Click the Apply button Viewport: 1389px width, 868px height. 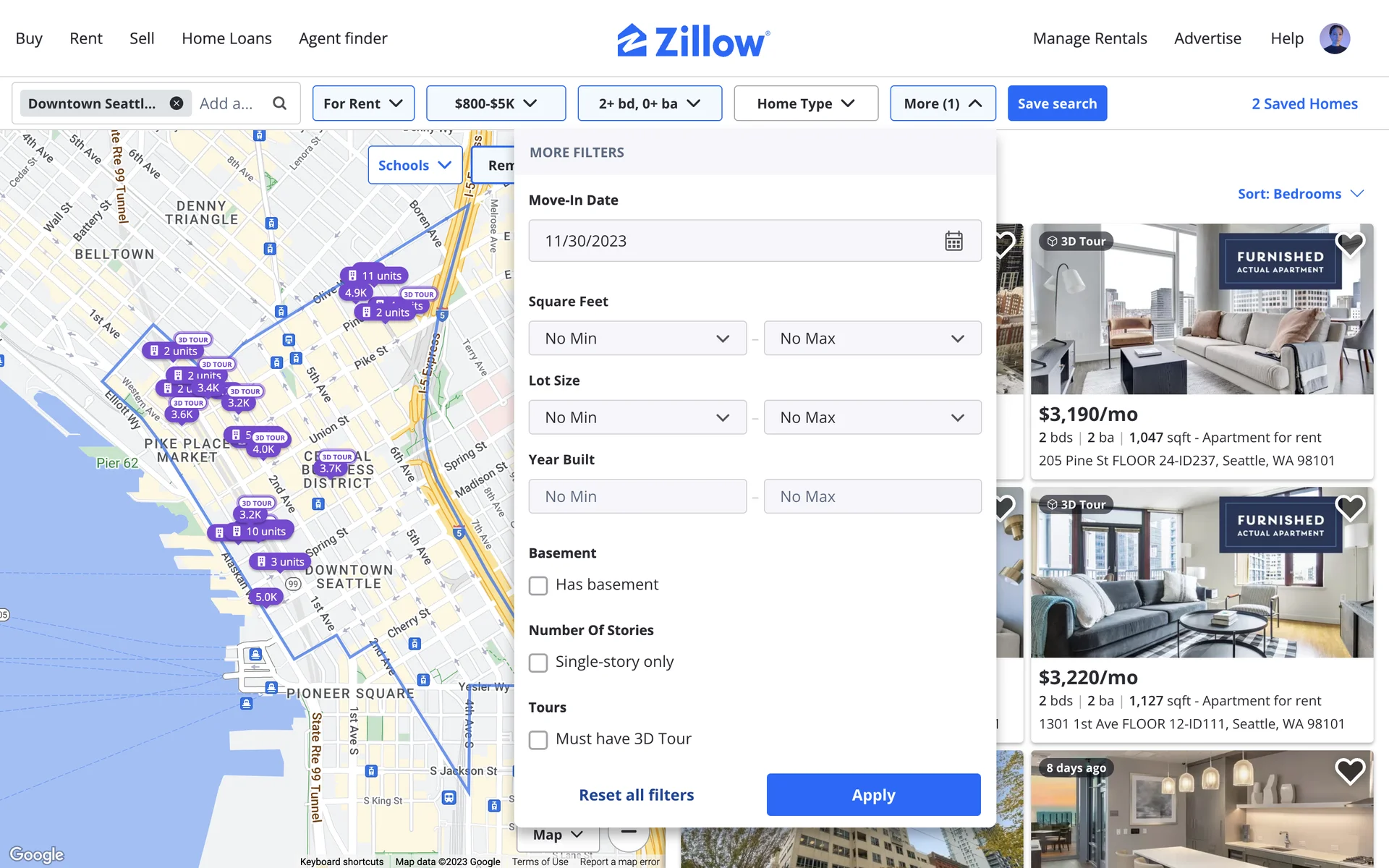(x=873, y=795)
